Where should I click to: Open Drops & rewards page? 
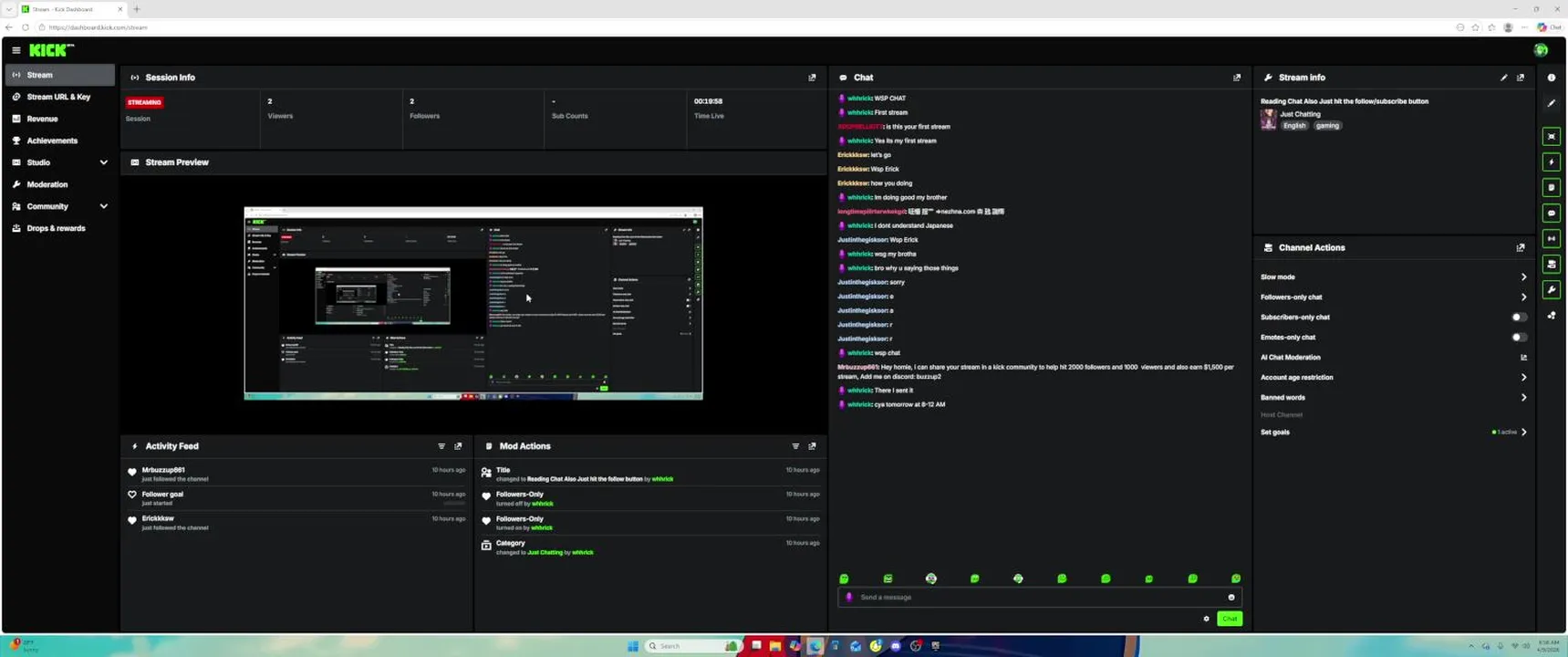pos(60,228)
